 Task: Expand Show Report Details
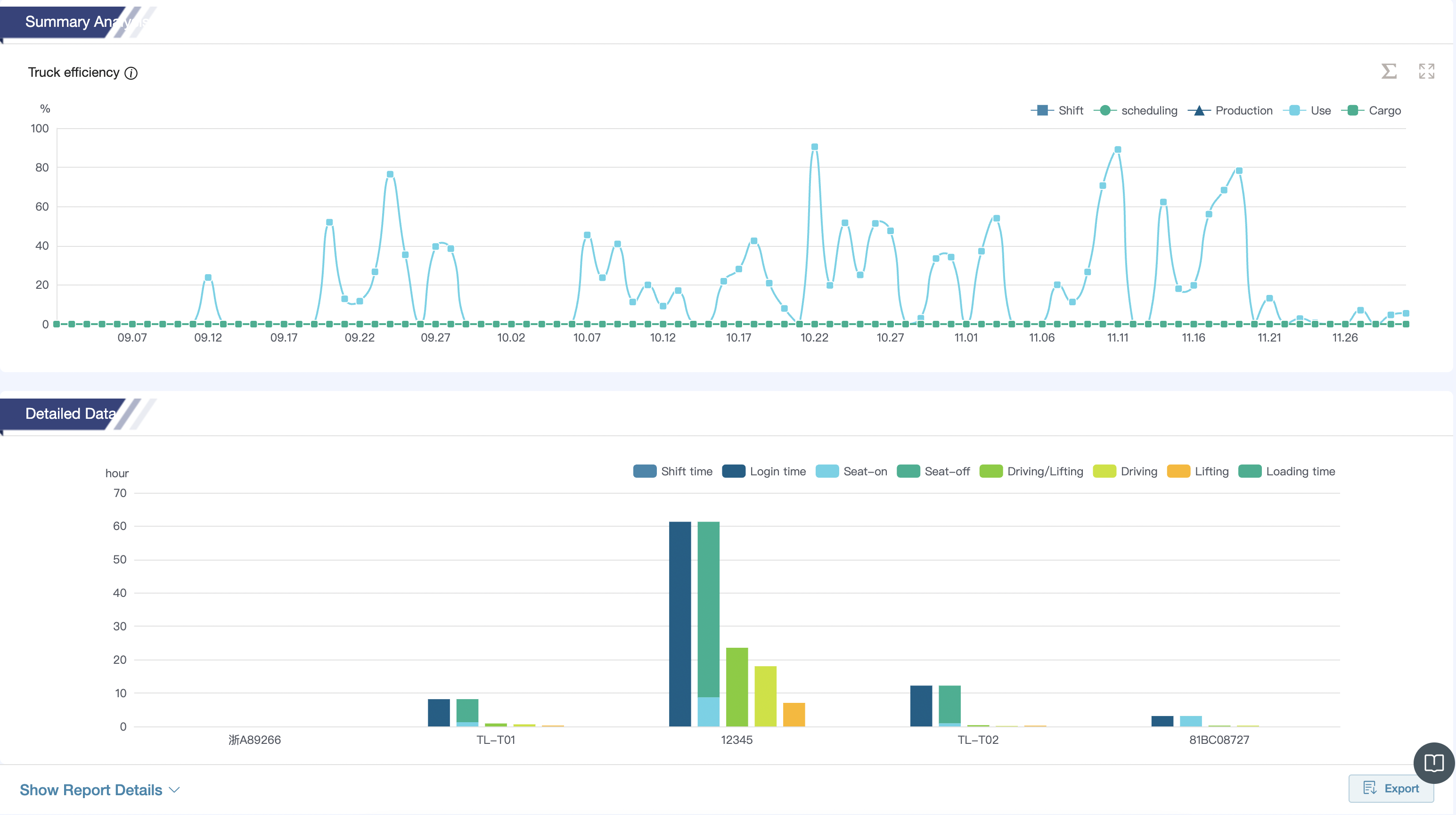99,790
